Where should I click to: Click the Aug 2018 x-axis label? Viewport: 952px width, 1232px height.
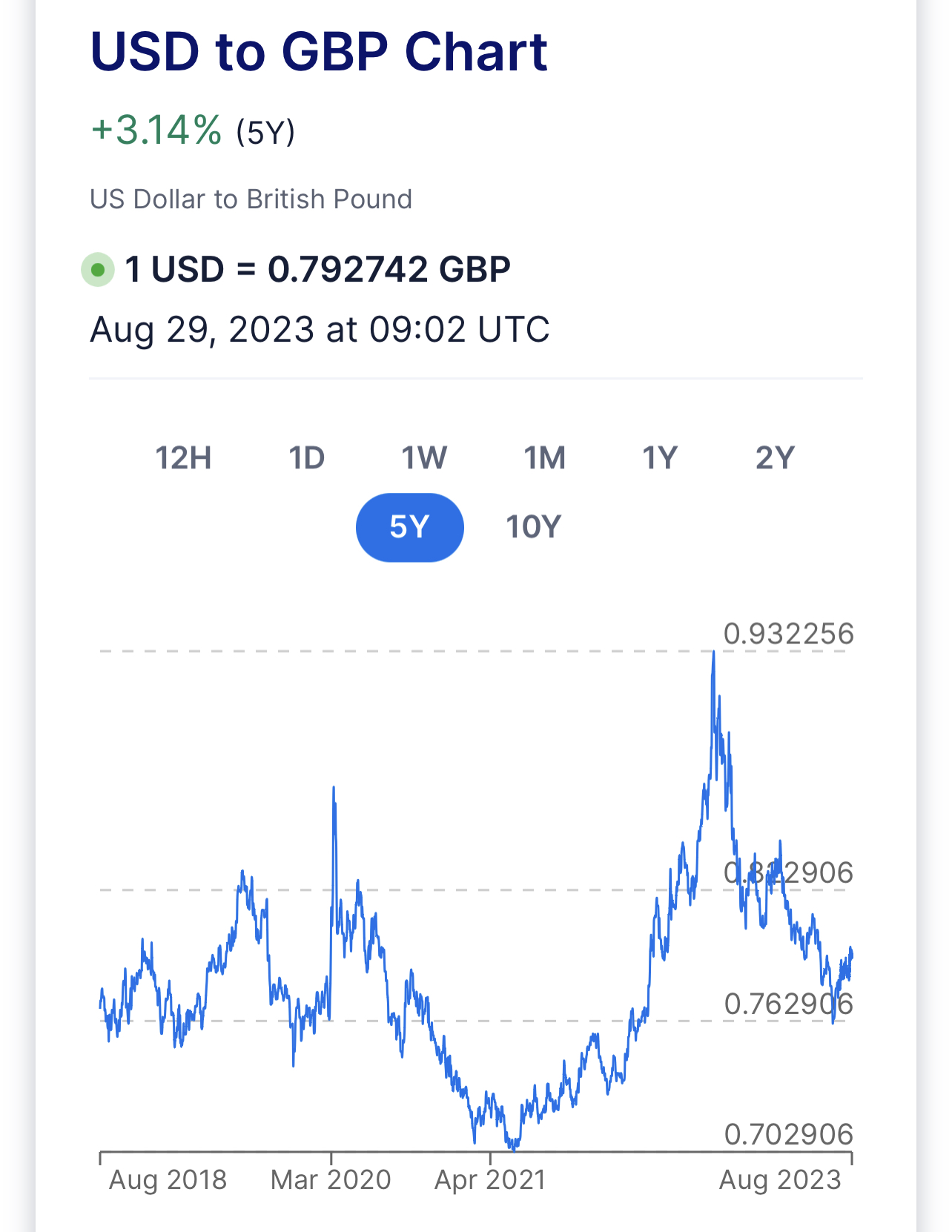click(168, 1179)
